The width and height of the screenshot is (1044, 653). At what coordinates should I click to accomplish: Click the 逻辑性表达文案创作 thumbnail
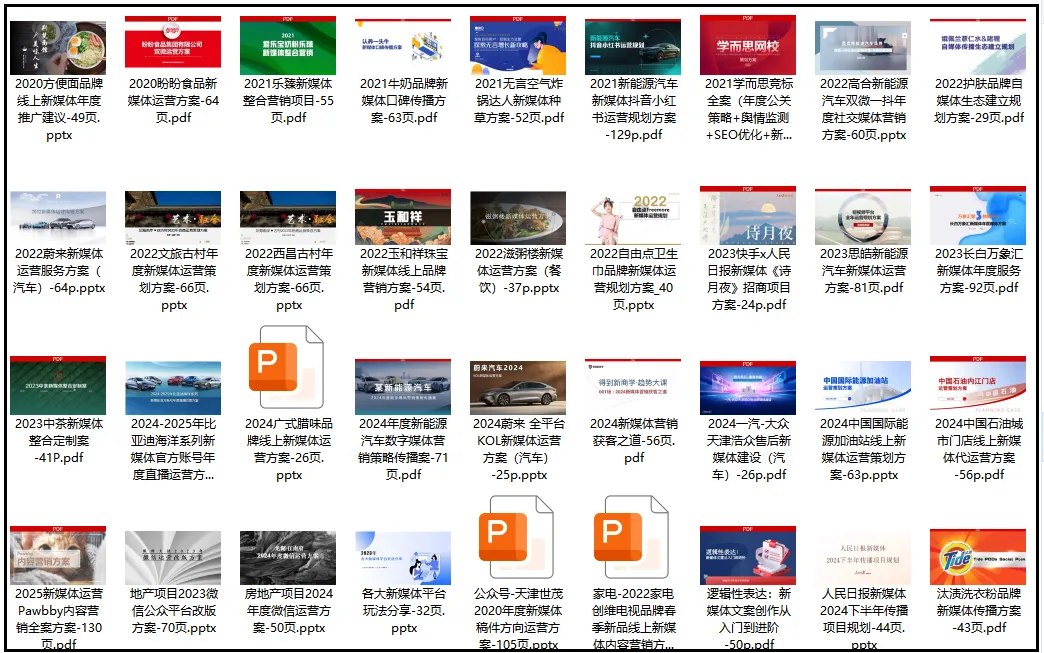point(748,557)
